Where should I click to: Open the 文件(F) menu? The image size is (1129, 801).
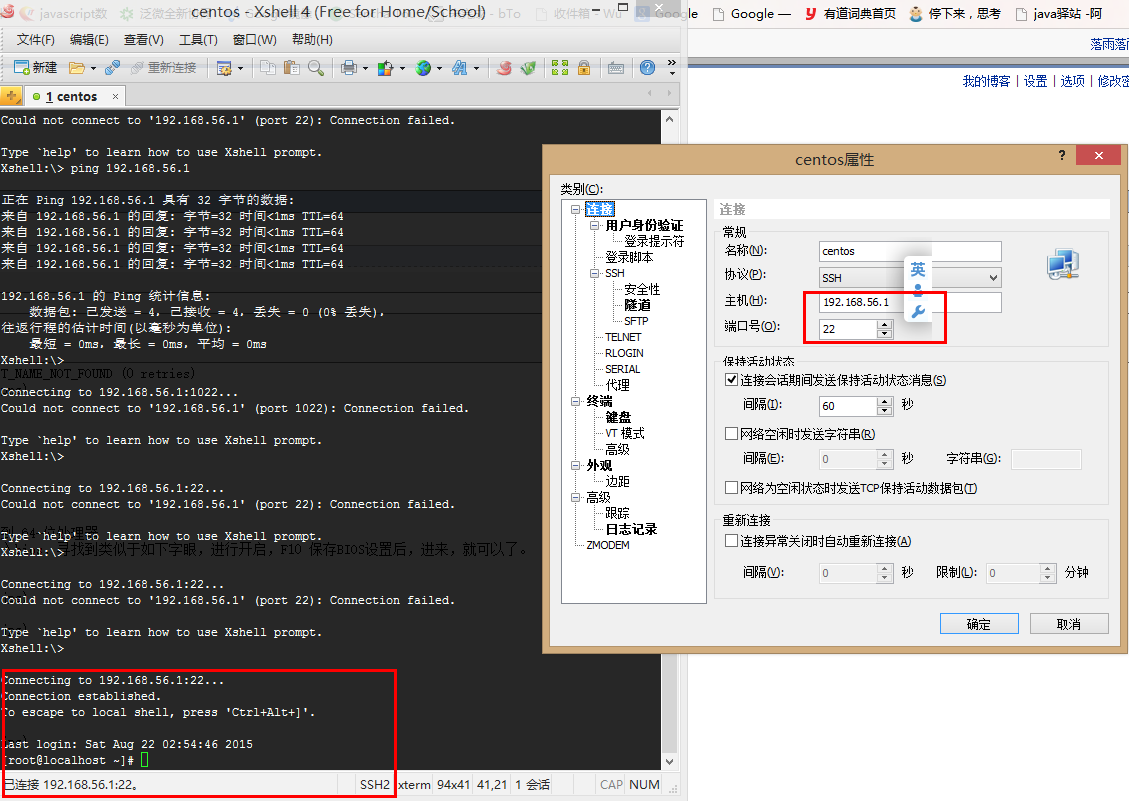coord(35,40)
